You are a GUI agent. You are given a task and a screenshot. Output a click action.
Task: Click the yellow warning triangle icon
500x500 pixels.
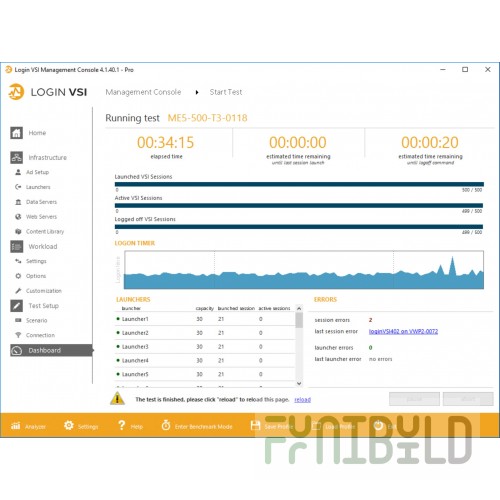click(x=118, y=399)
